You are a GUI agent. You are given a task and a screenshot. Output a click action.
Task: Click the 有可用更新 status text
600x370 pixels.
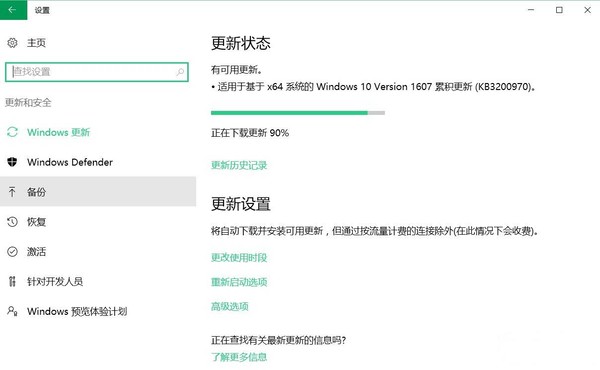(236, 70)
